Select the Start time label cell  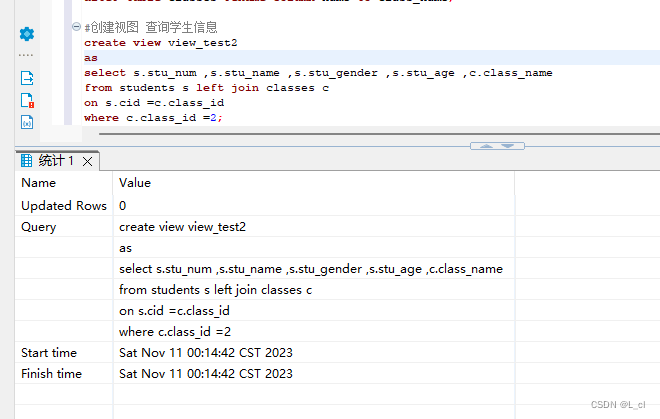64,352
